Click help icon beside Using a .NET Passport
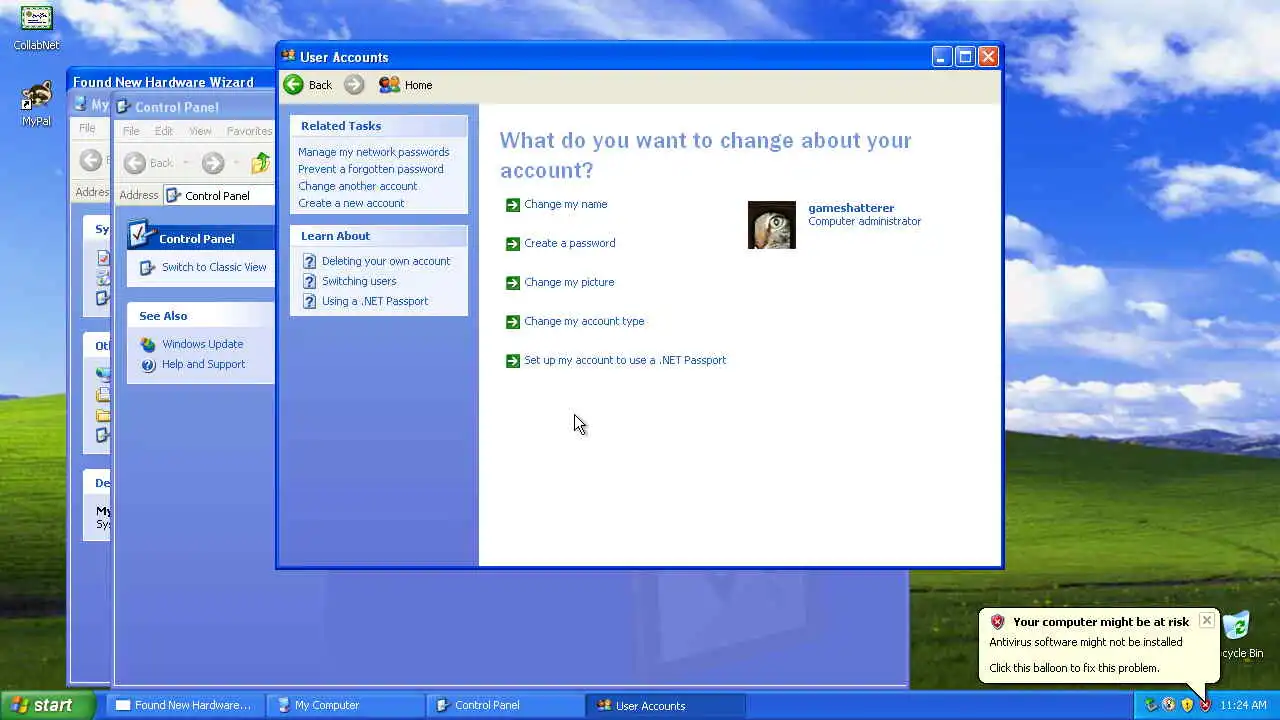 [x=310, y=302]
